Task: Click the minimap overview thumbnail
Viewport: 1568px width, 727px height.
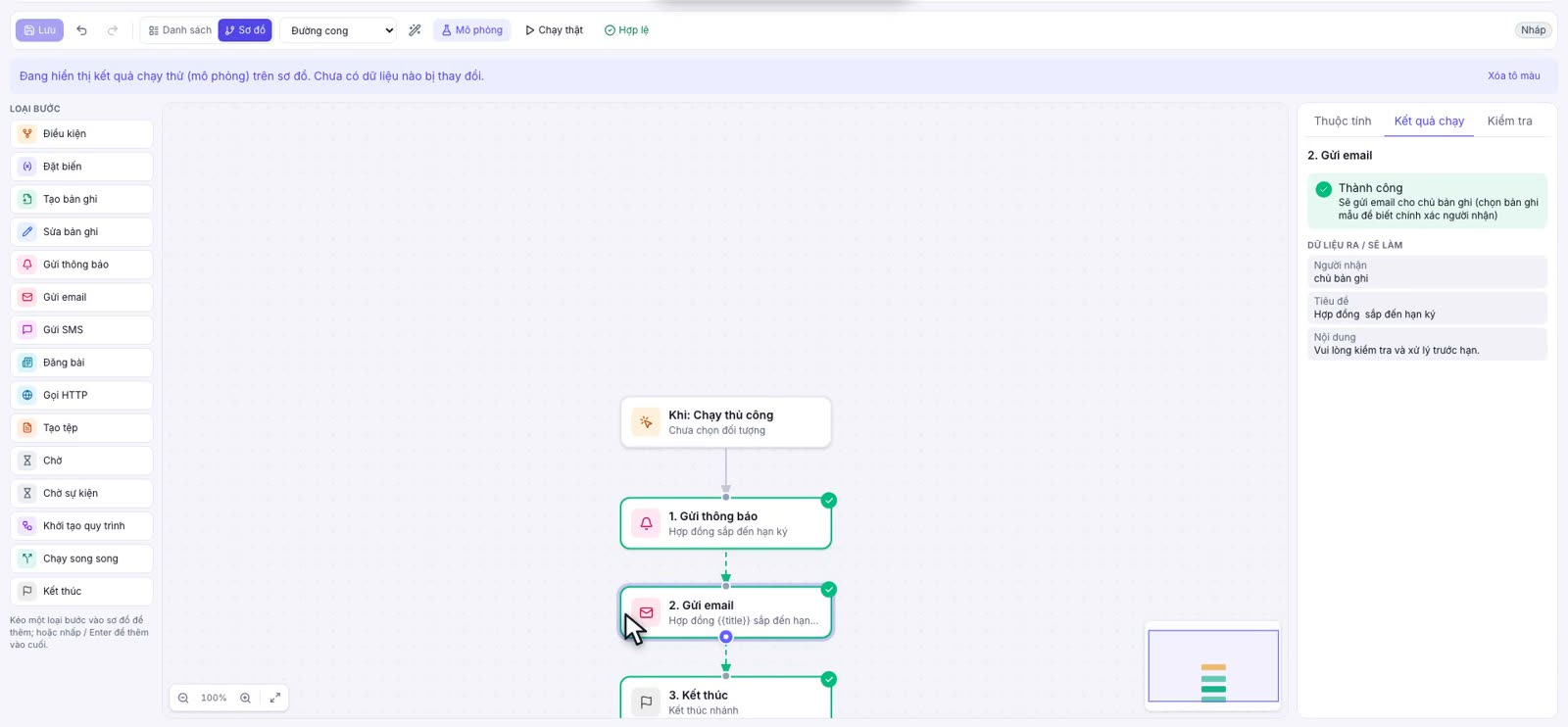Action: pos(1213,666)
